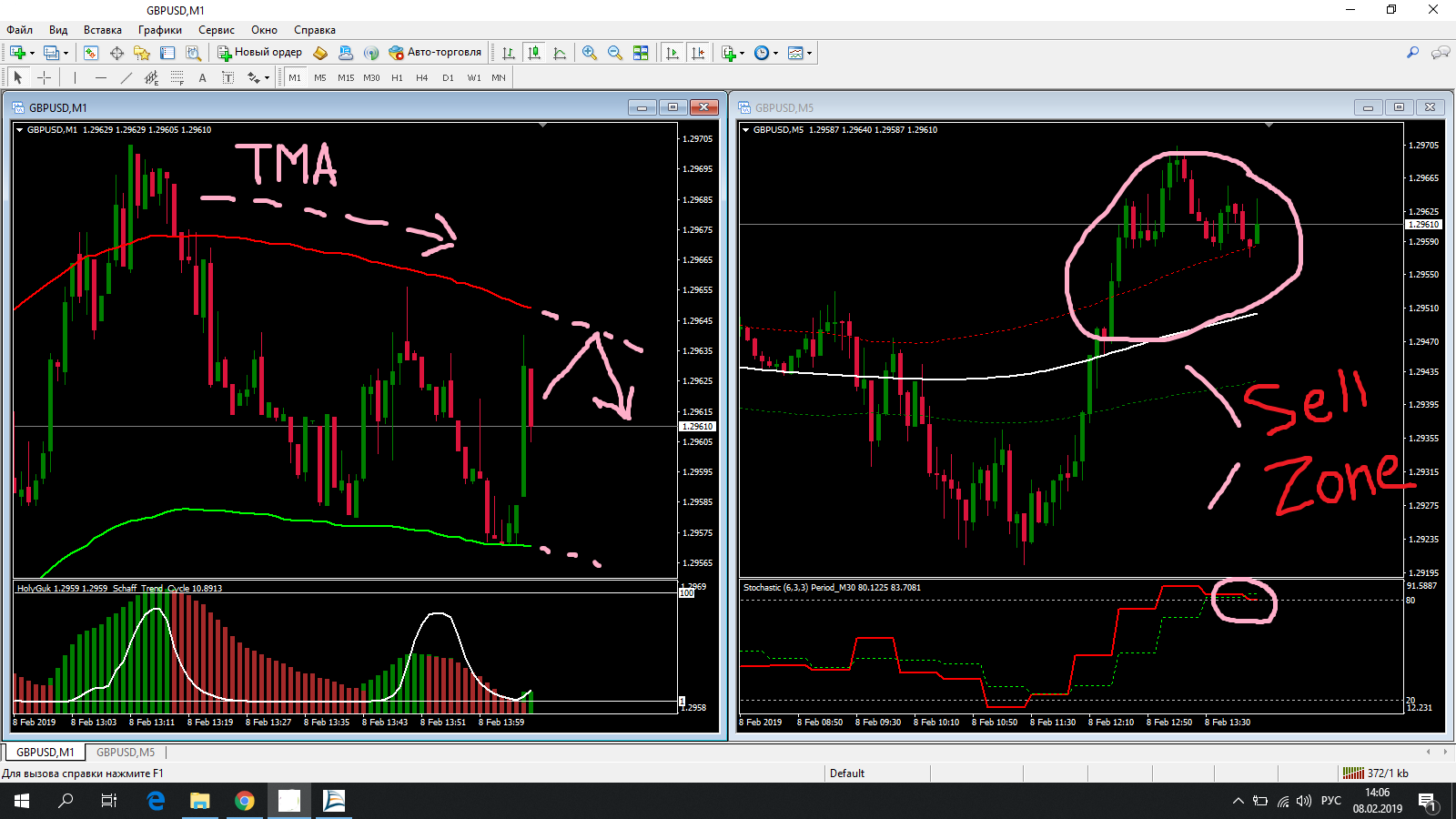Toggle chart auto scroll

(672, 53)
